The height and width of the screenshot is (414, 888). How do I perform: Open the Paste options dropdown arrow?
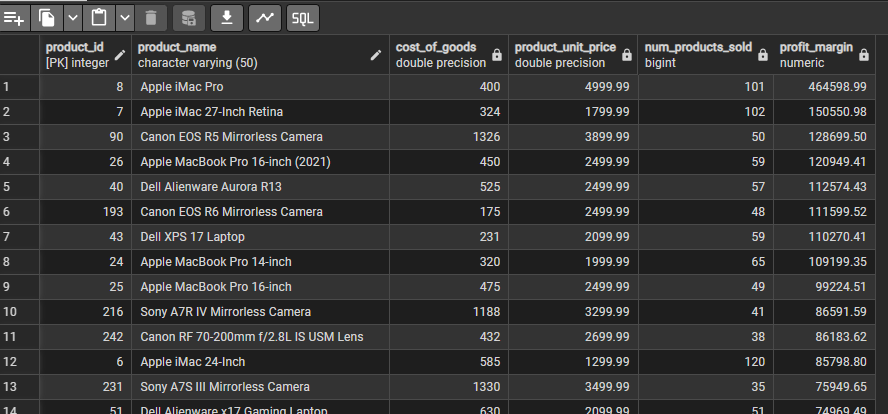[125, 18]
